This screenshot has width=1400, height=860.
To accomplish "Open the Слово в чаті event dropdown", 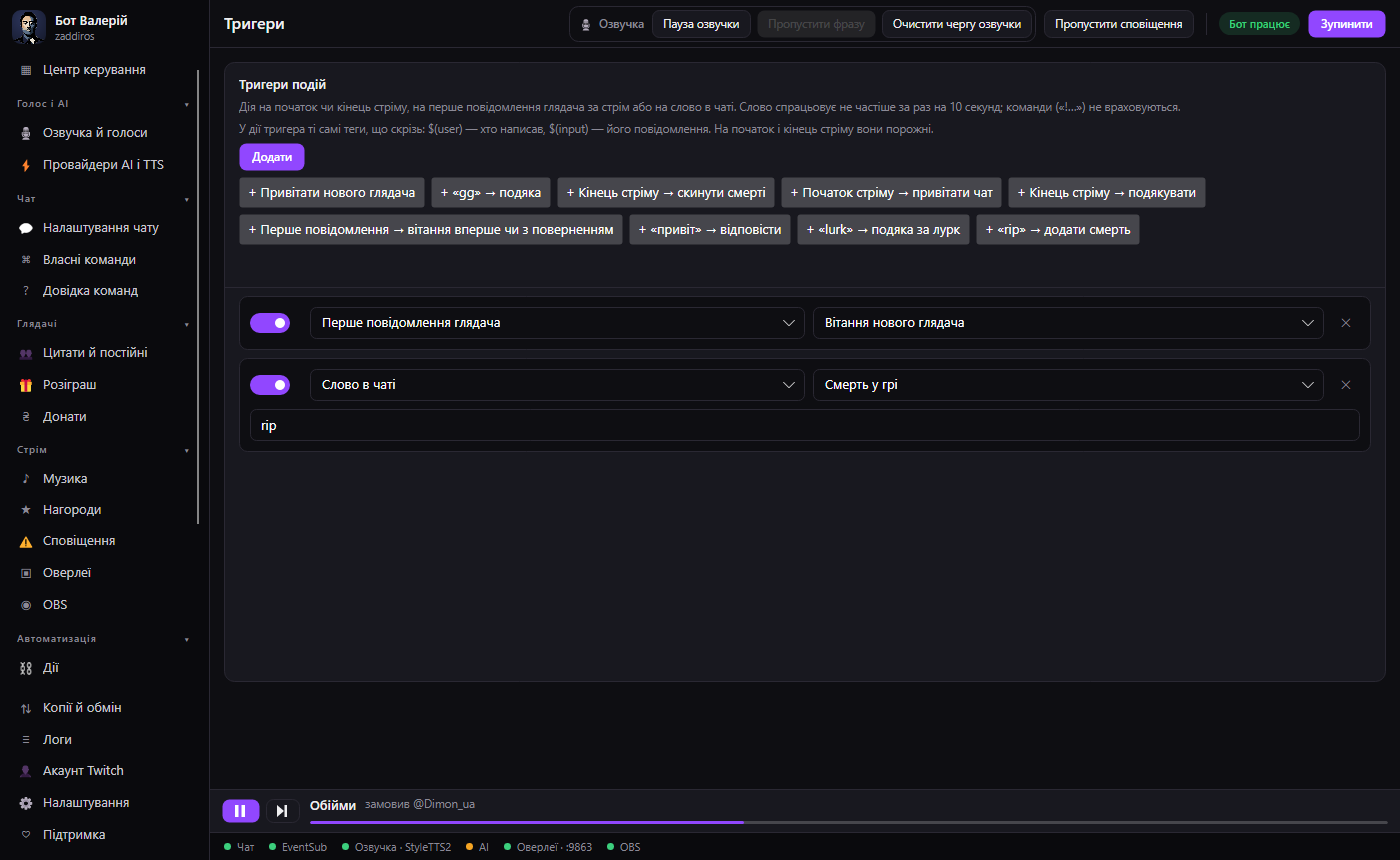I will (557, 385).
